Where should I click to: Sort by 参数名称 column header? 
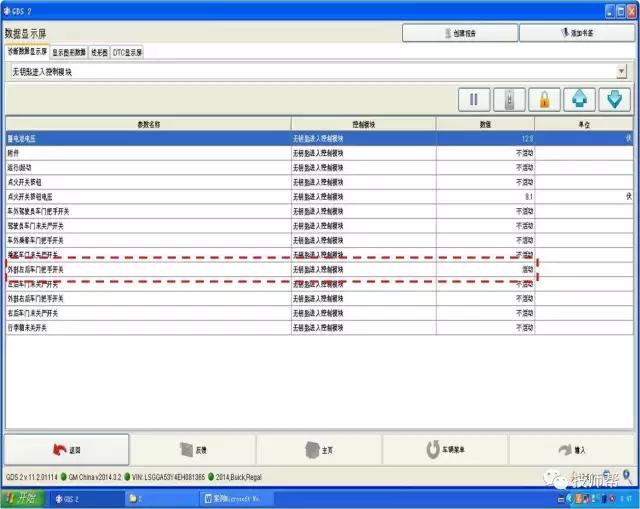click(149, 124)
